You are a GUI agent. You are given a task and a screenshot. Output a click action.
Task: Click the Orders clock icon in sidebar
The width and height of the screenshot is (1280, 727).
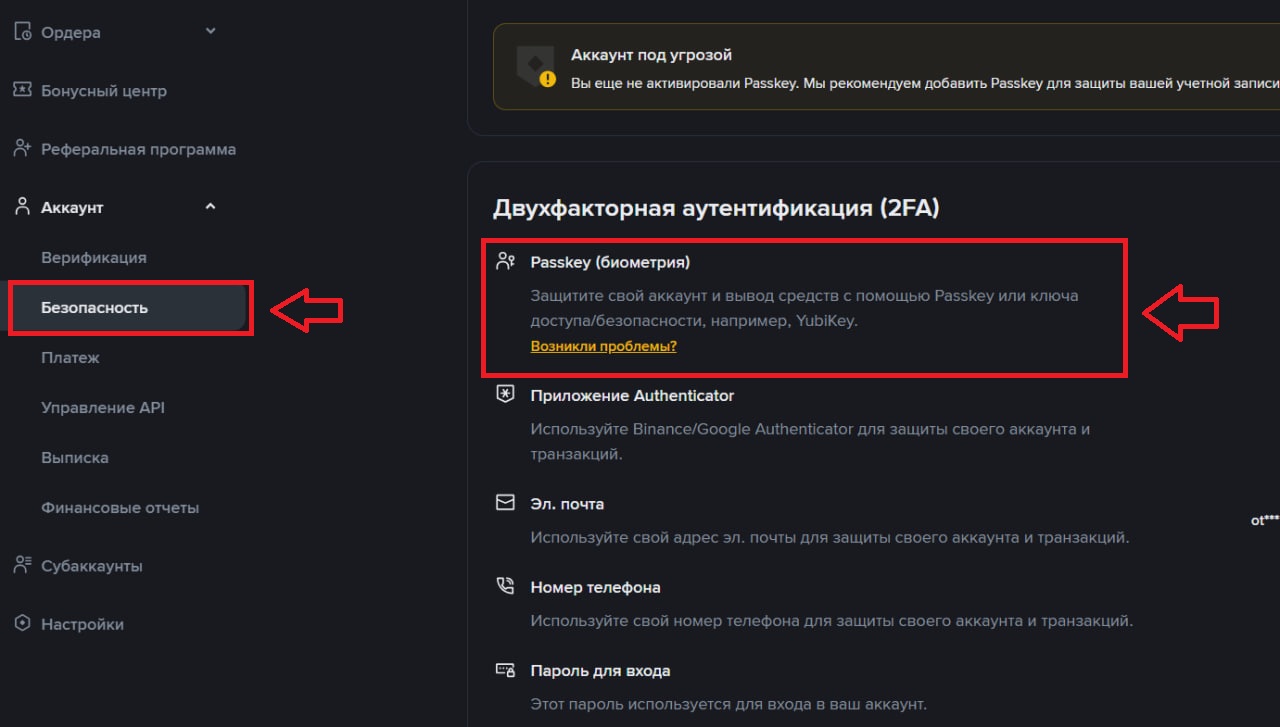tap(22, 32)
